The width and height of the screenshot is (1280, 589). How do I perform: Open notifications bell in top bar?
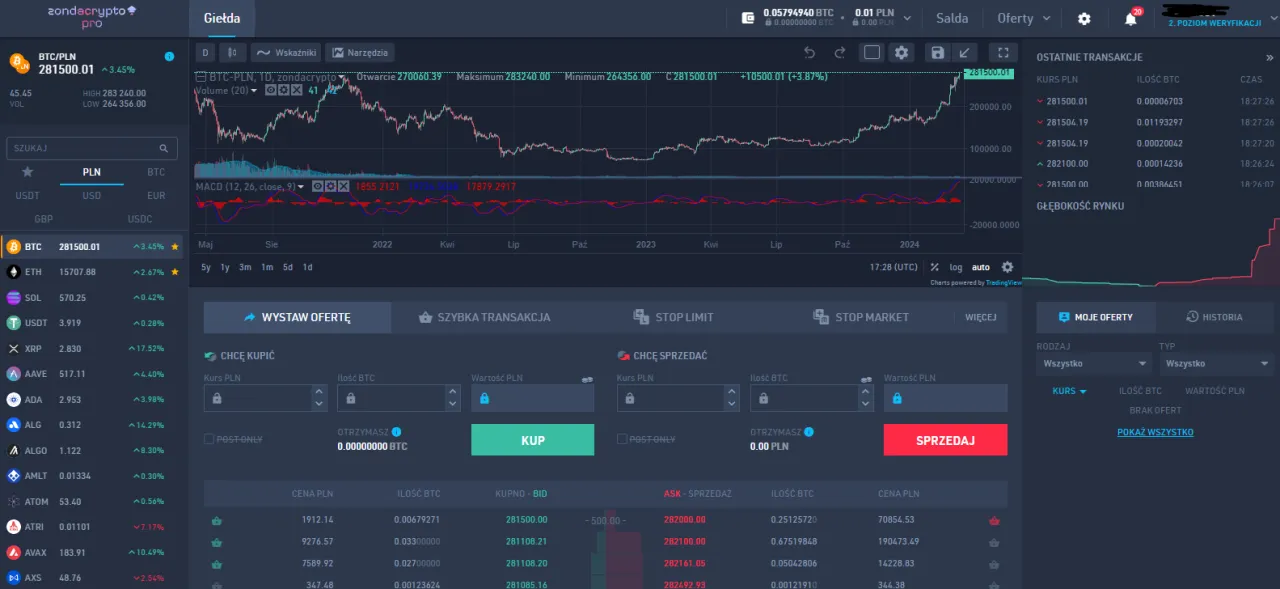point(1131,19)
